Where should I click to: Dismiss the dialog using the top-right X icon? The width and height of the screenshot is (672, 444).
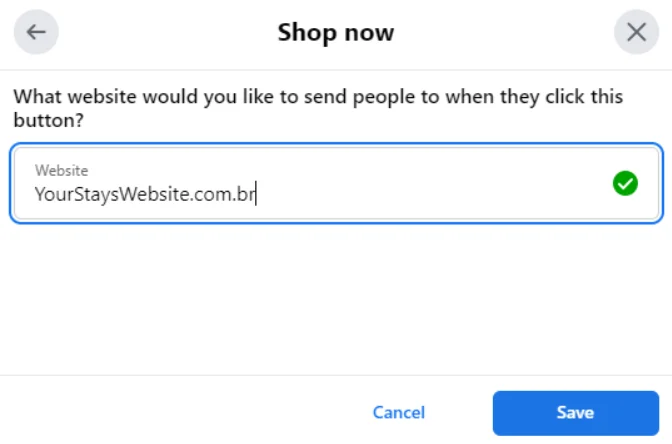coord(636,32)
